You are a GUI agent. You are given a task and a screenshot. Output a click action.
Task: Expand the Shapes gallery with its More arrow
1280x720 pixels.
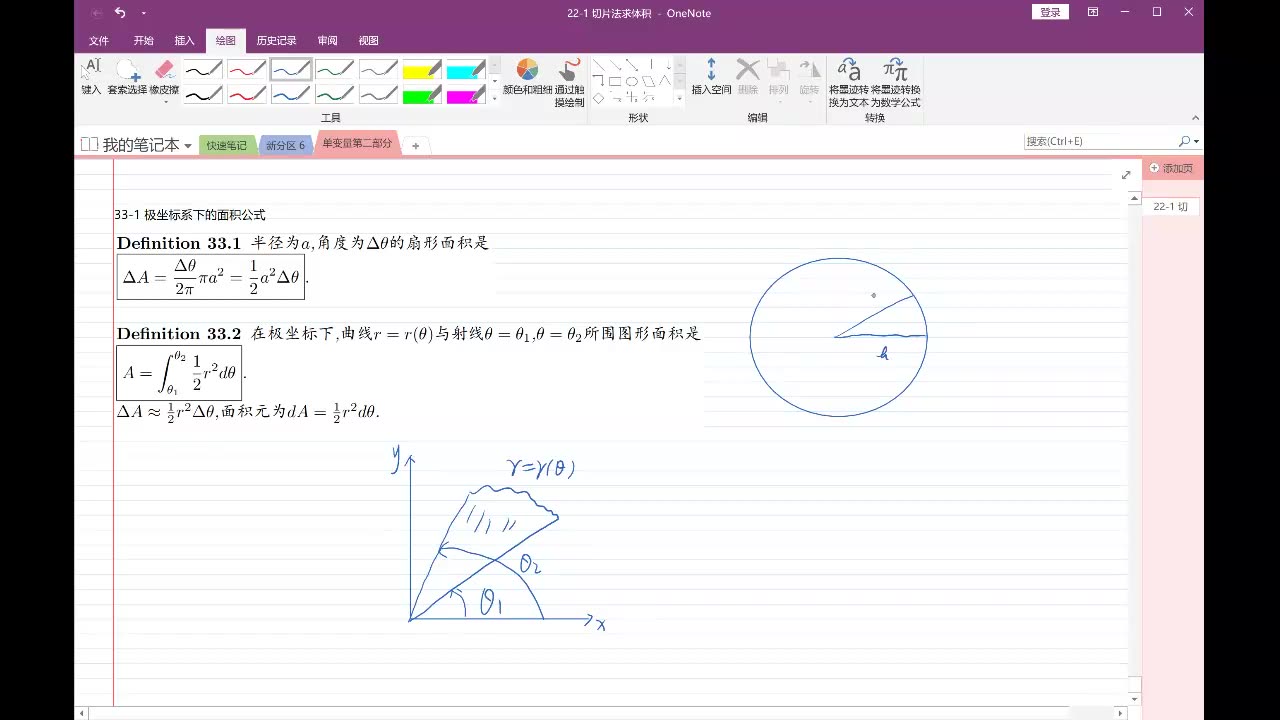point(680,98)
